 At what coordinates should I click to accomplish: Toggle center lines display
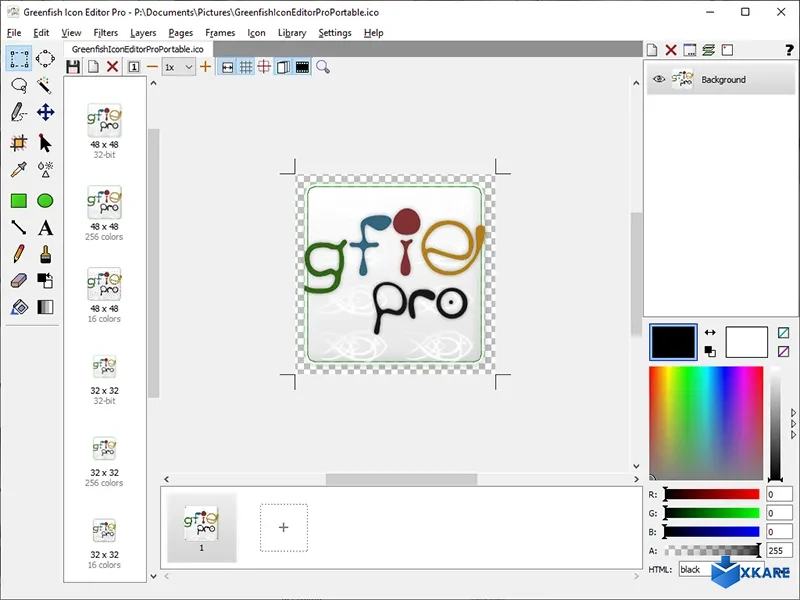click(x=264, y=67)
